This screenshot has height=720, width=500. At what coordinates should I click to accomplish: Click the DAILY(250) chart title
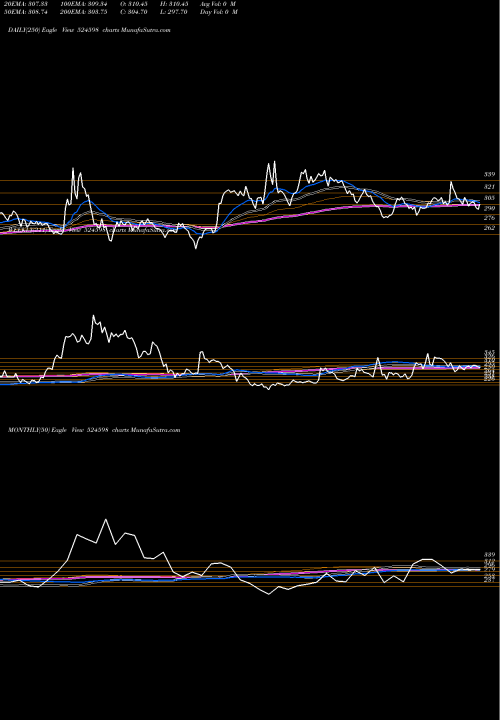click(x=90, y=30)
